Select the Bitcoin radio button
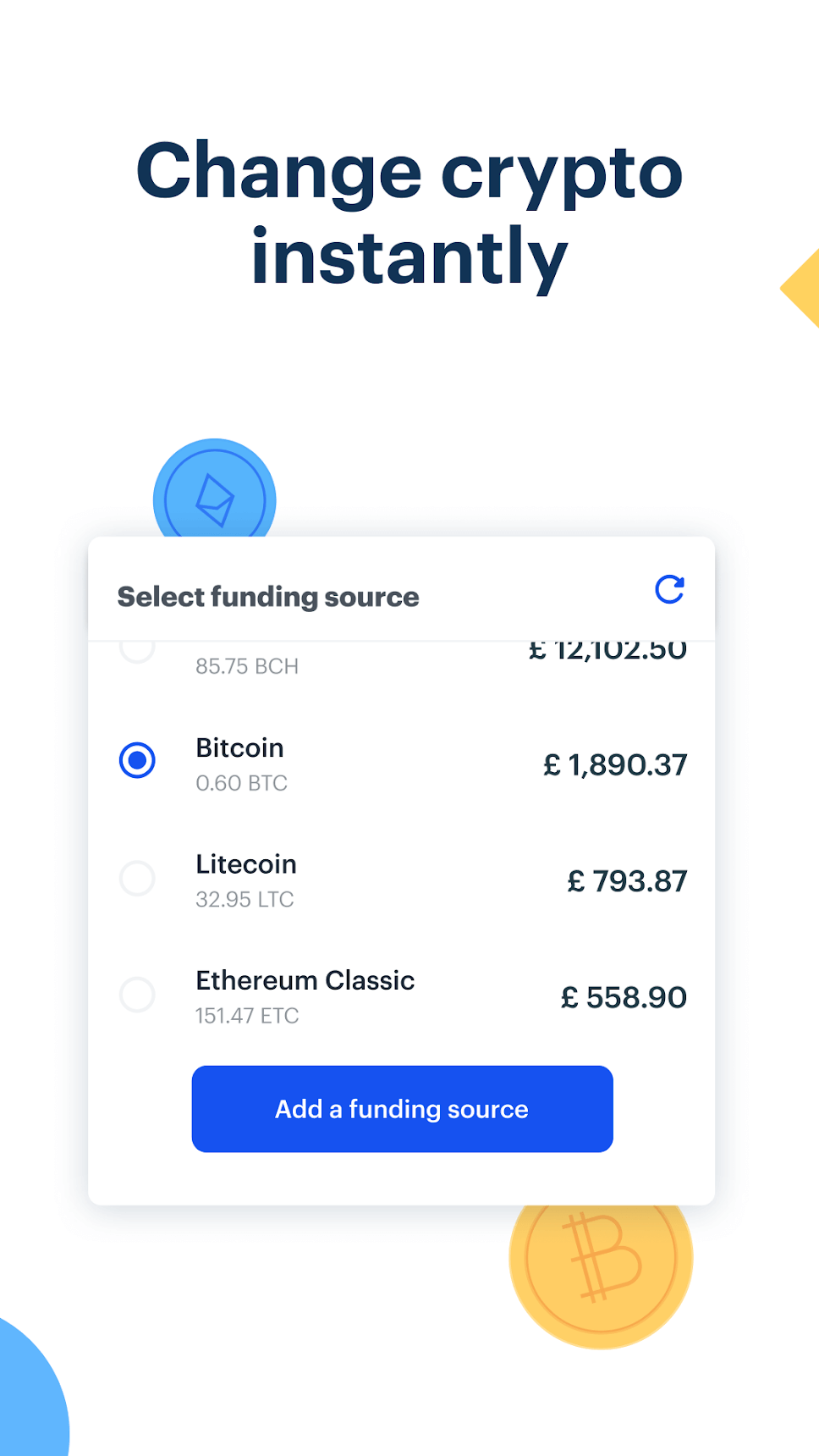The image size is (819, 1456). point(137,760)
